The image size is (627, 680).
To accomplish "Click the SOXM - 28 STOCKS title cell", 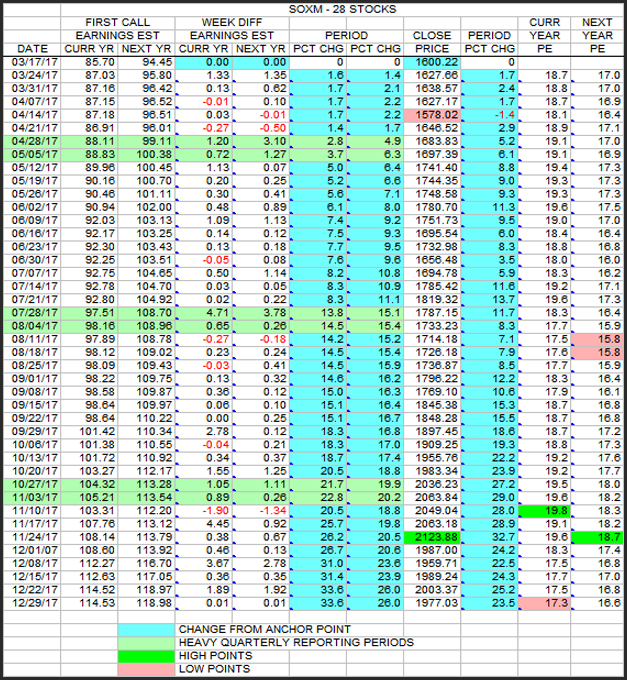I will pos(345,9).
